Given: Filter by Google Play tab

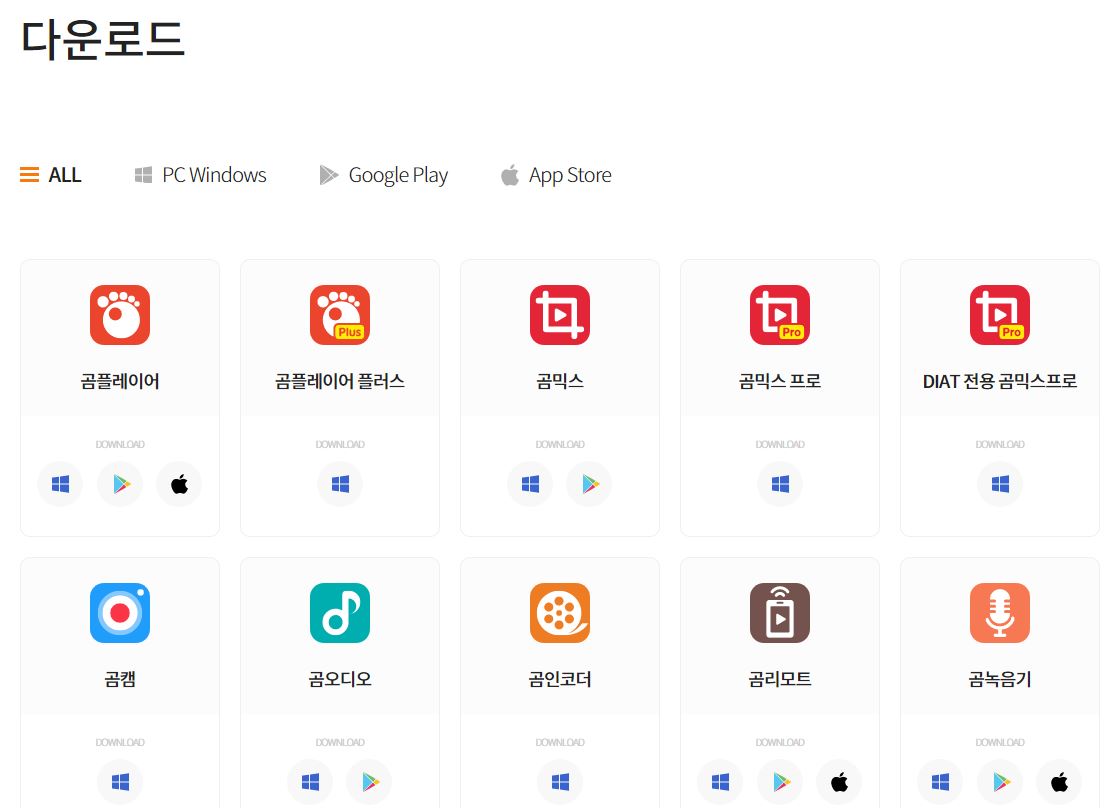Looking at the screenshot, I should tap(383, 175).
